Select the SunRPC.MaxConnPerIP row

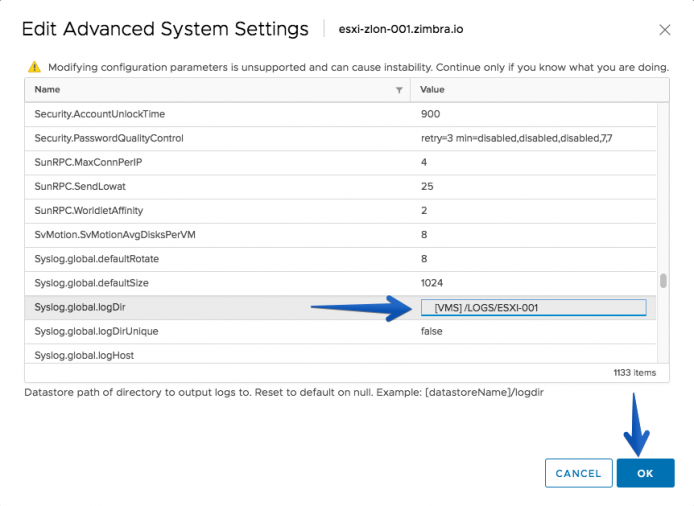coord(340,162)
